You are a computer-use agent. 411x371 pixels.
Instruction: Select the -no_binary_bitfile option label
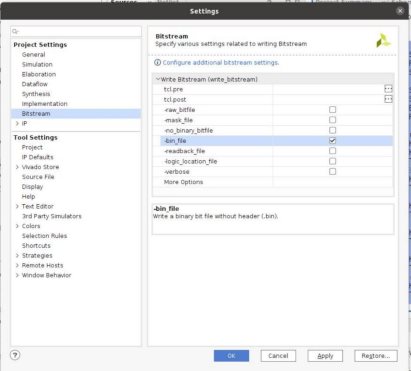(188, 130)
